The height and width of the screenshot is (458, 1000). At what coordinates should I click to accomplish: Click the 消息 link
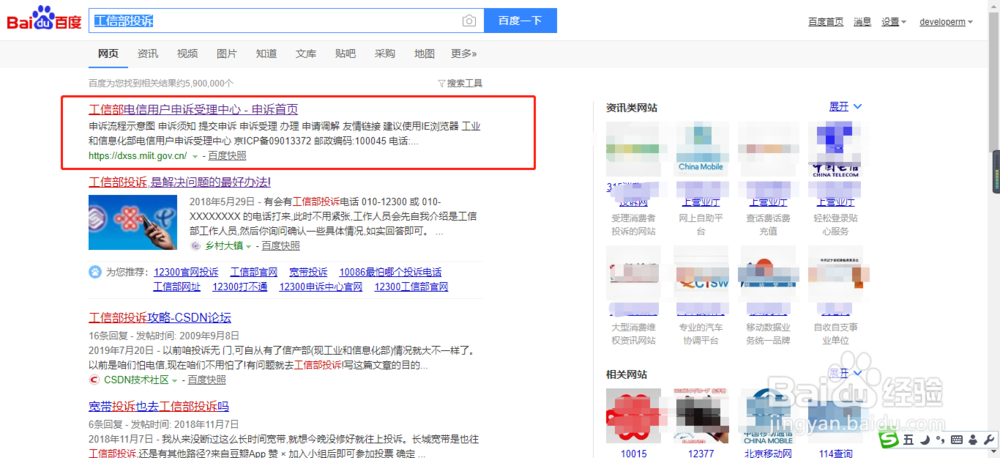(862, 22)
